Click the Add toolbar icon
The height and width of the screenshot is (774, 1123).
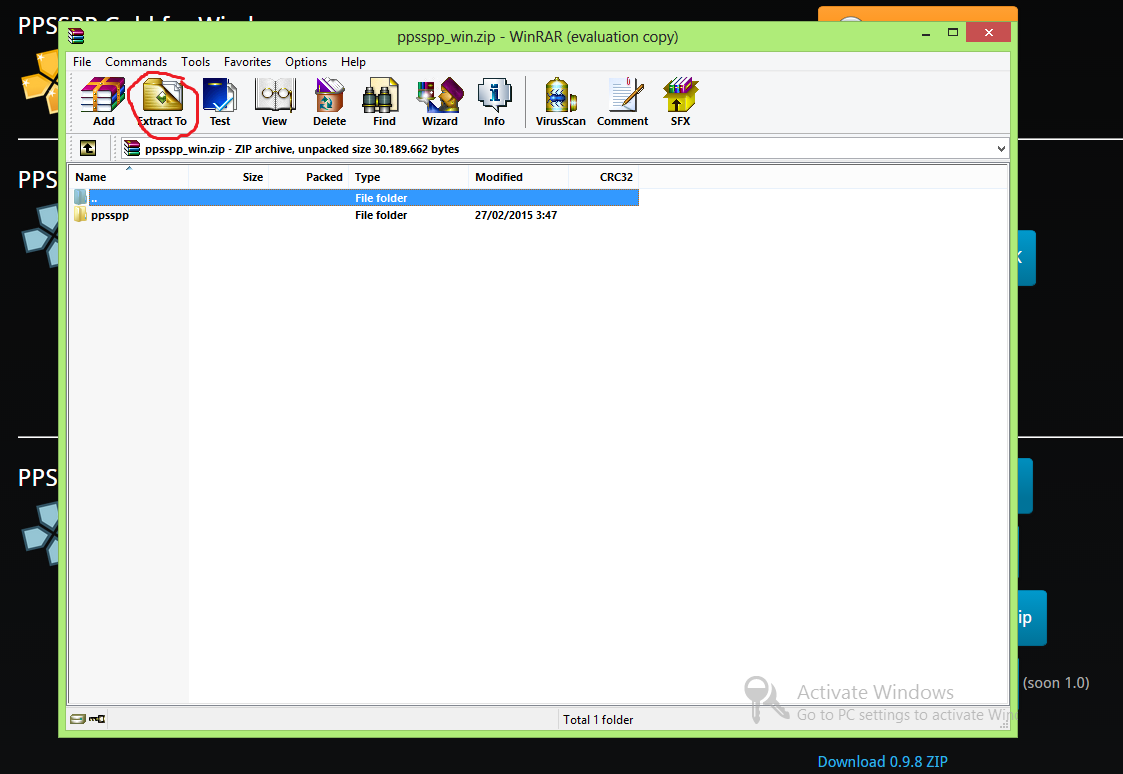(103, 102)
